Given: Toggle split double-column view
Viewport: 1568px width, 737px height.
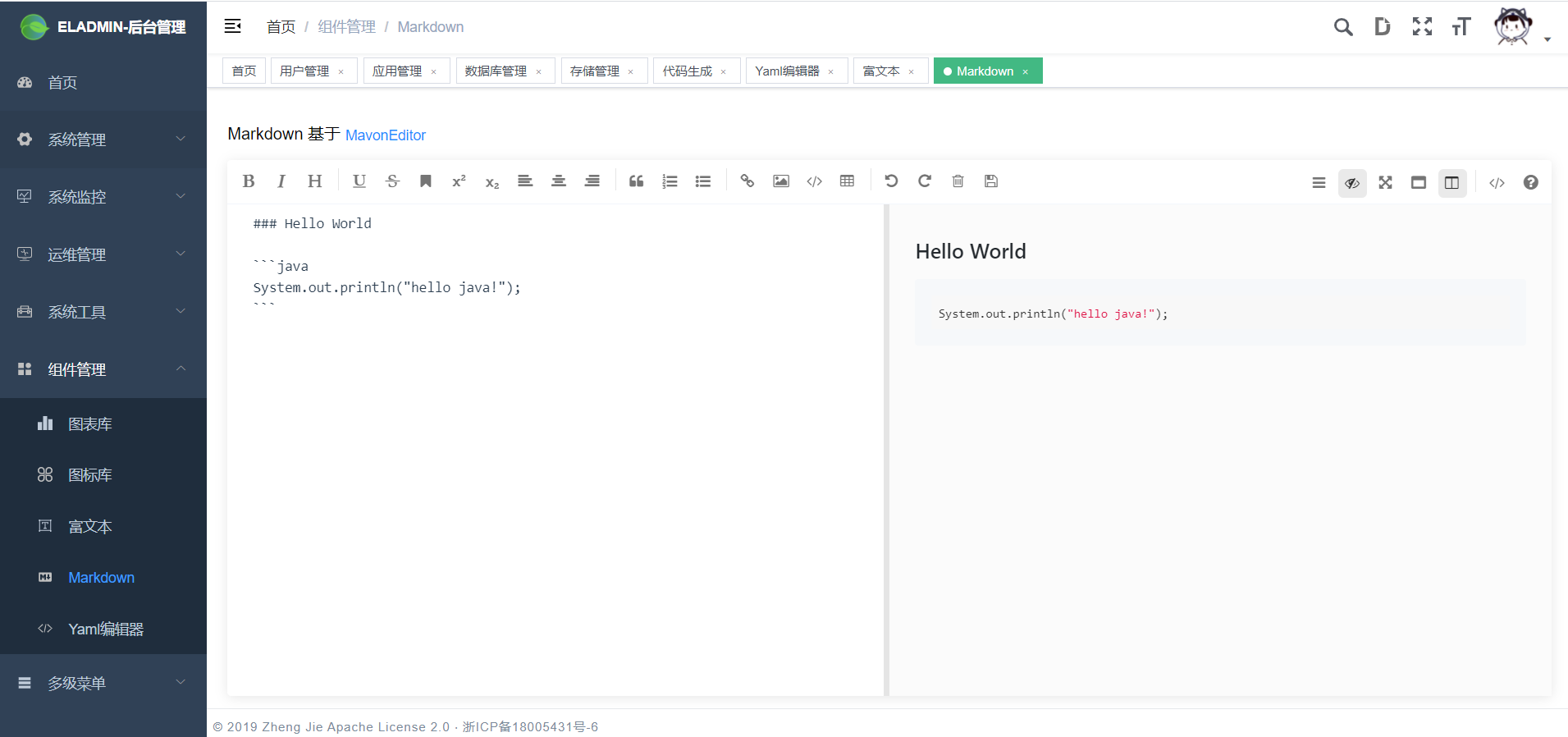Looking at the screenshot, I should coord(1452,183).
